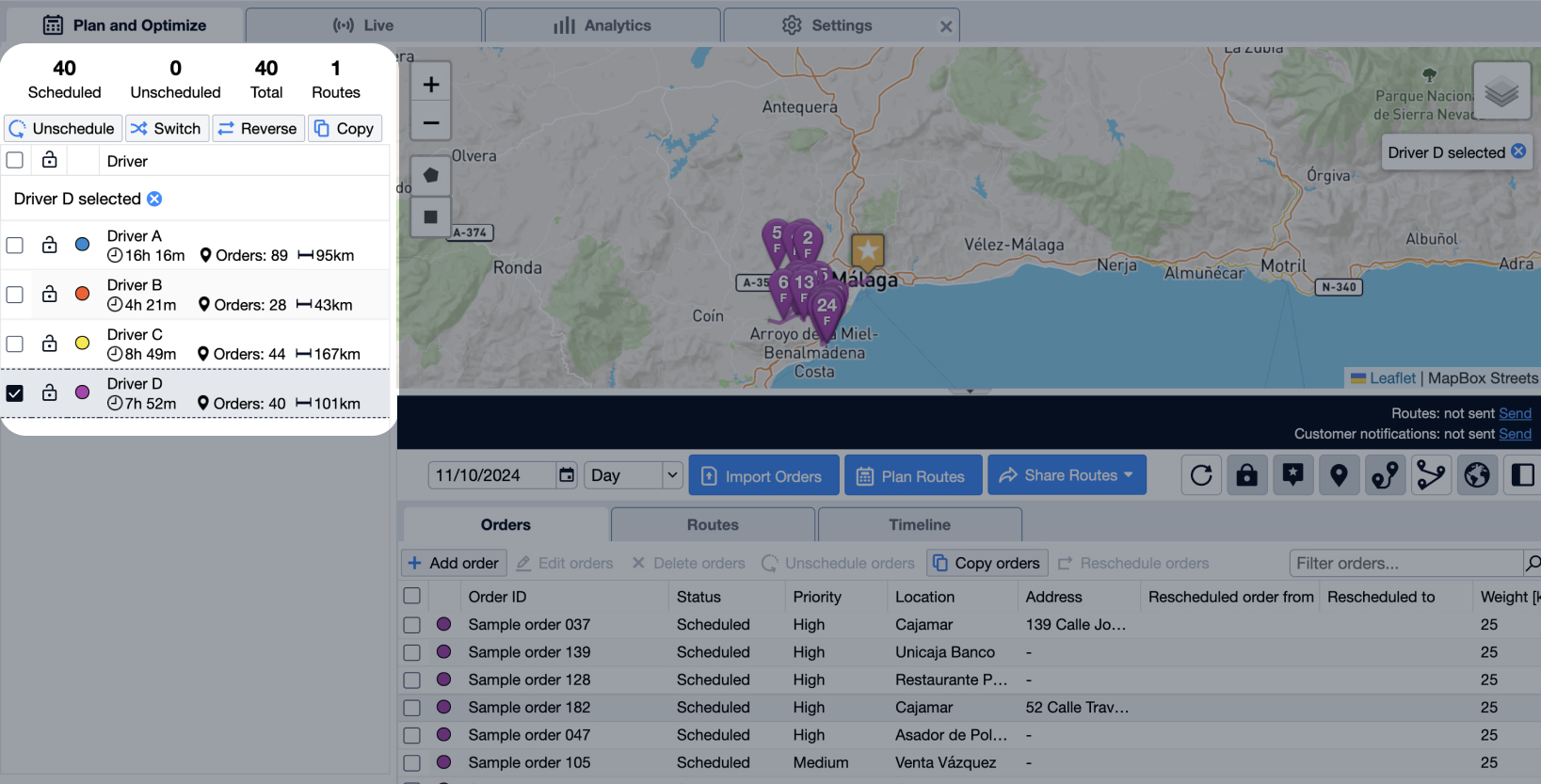Click the globe icon in the toolbar

pyautogui.click(x=1477, y=475)
